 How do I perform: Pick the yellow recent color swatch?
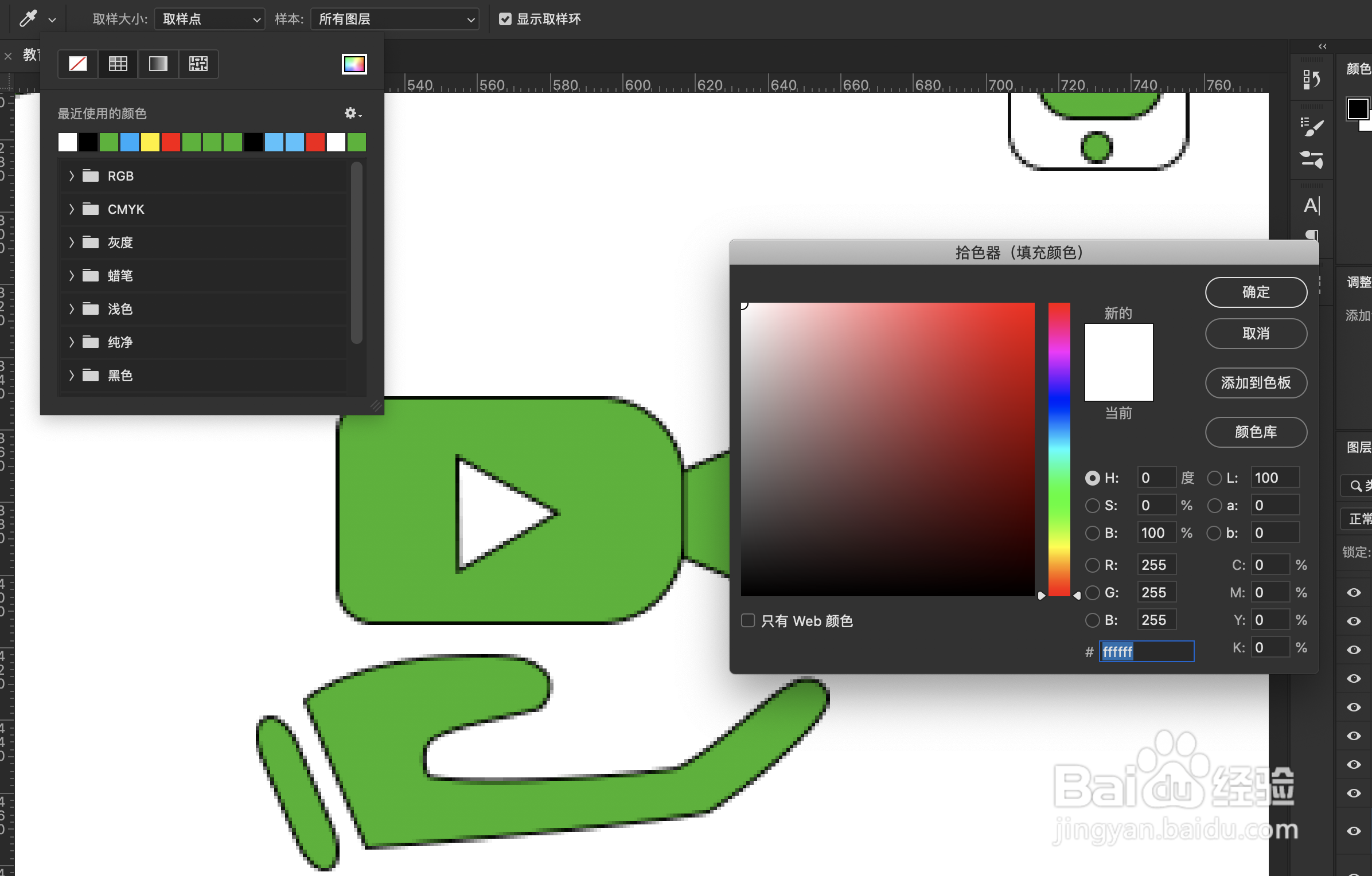pos(150,142)
